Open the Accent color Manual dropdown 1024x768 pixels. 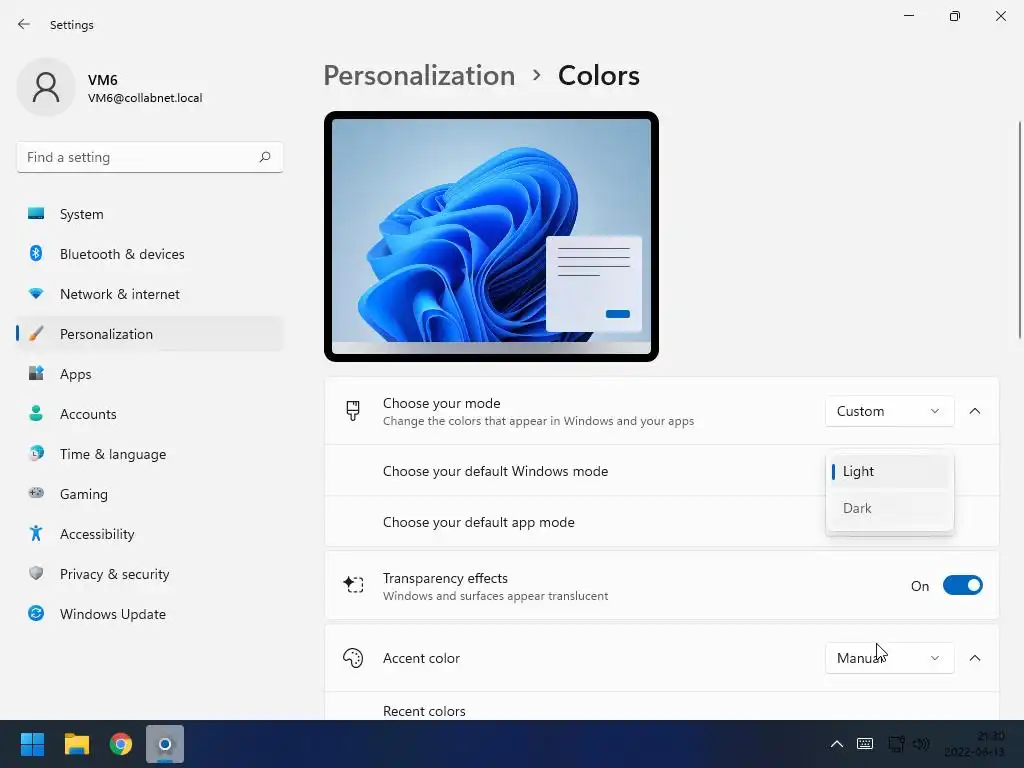889,658
